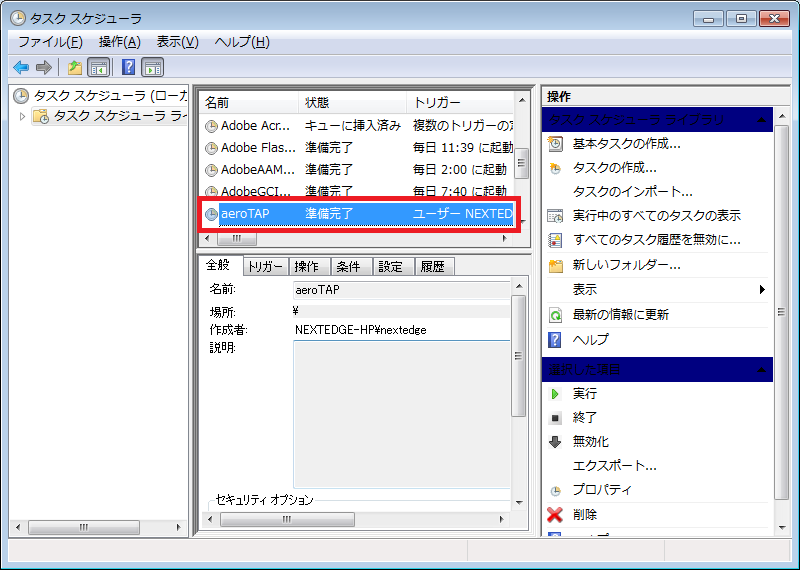Collapse the タスク スケジューラ ライブラリ actions section
The image size is (800, 570).
click(761, 120)
